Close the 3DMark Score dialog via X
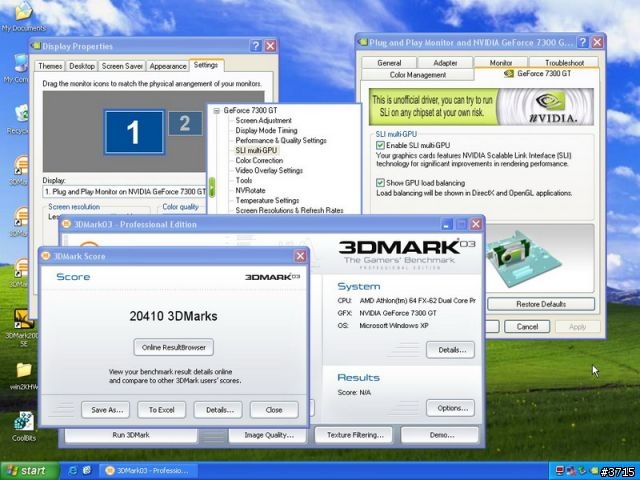The height and width of the screenshot is (480, 640). point(300,256)
